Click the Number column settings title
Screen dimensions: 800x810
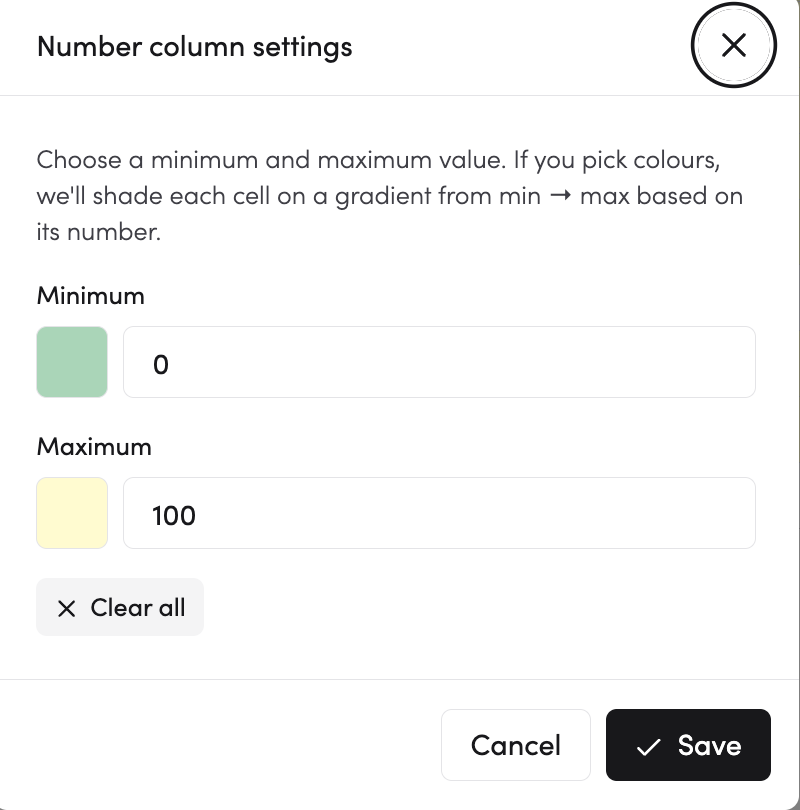[194, 46]
